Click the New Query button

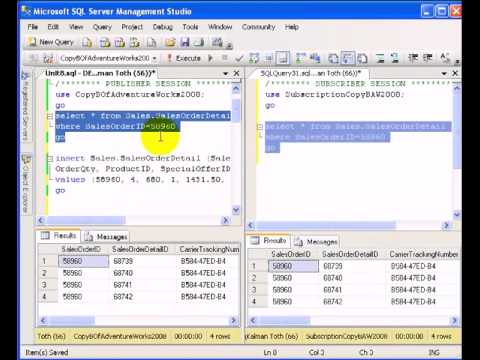tap(51, 42)
